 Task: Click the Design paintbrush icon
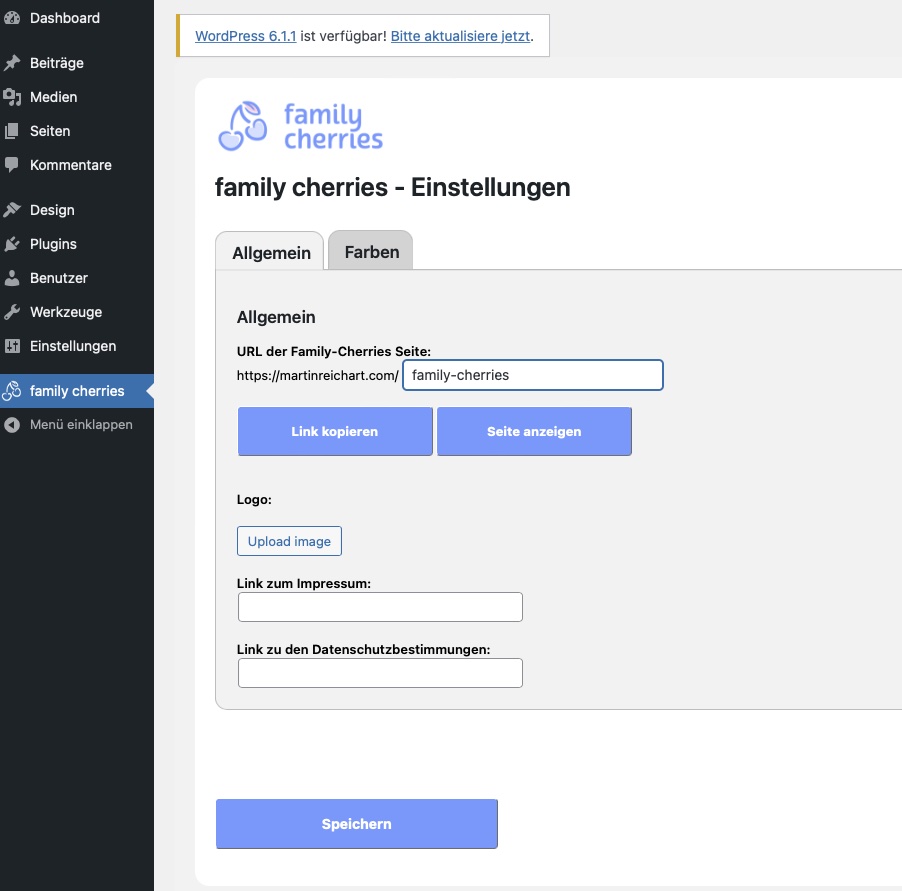pos(12,210)
